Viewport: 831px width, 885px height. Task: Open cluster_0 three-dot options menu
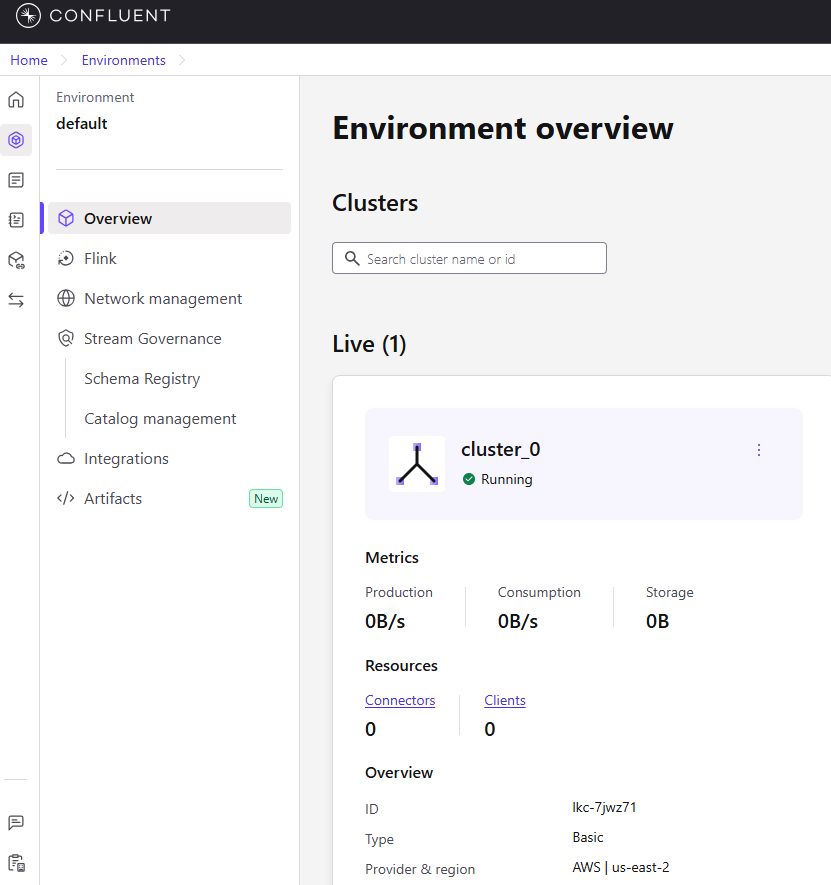click(759, 450)
